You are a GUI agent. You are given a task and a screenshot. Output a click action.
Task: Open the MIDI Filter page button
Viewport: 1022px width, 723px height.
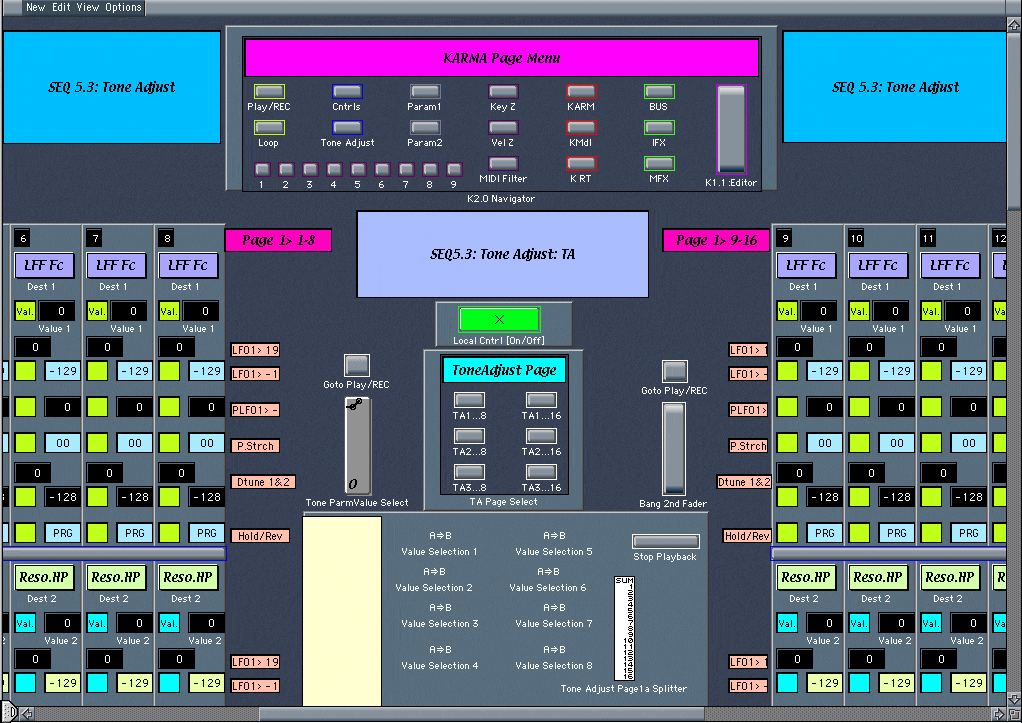pos(503,163)
